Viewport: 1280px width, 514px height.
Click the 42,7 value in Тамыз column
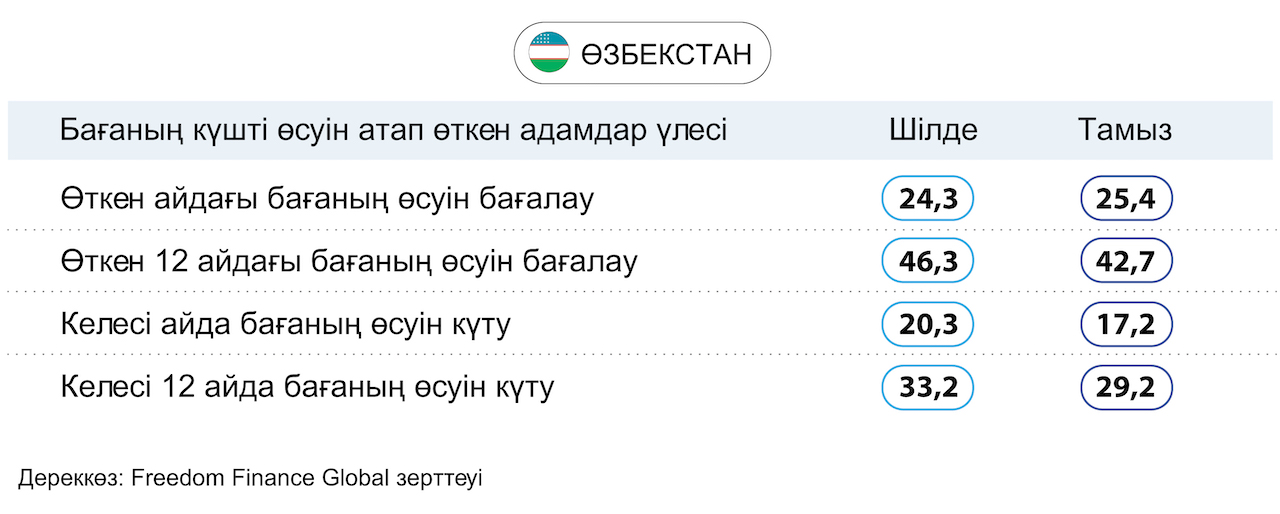[x=1127, y=261]
